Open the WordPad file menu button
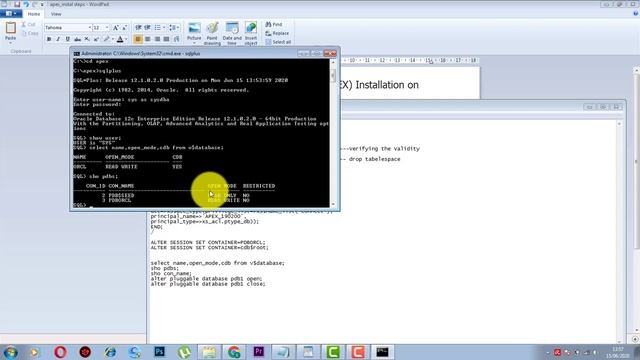 [x=10, y=14]
